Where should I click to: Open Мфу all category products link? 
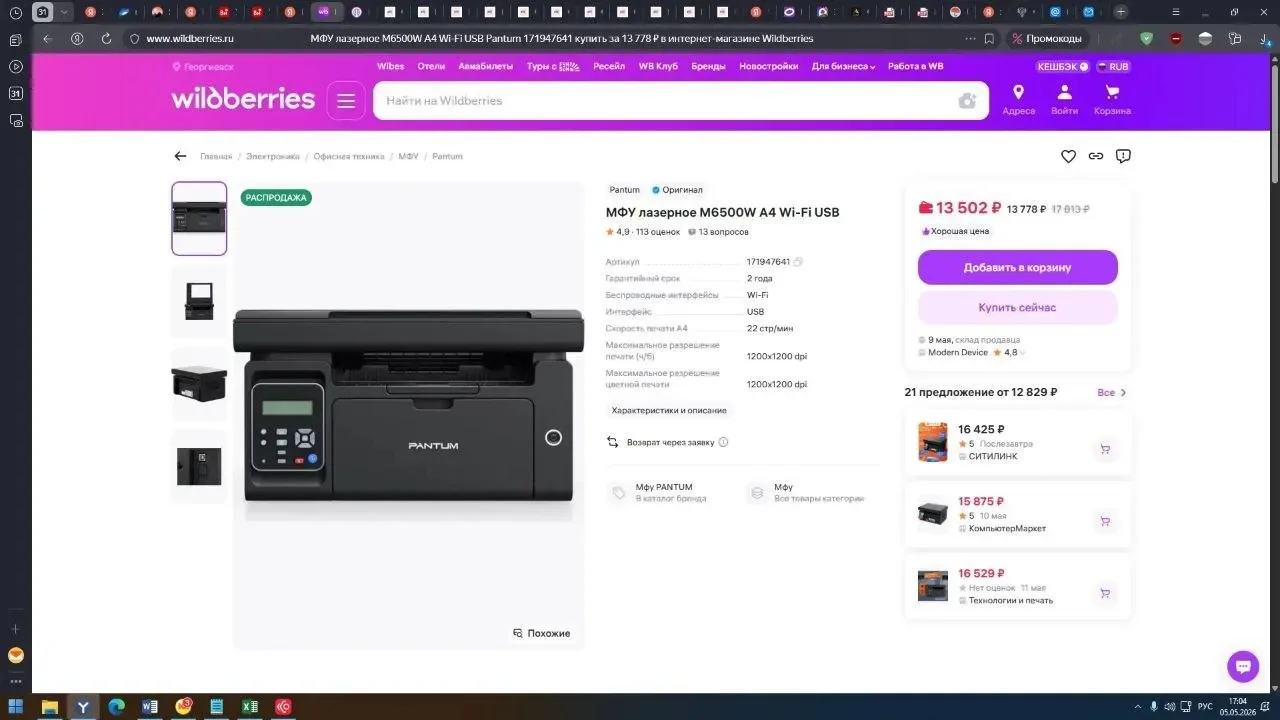[806, 492]
